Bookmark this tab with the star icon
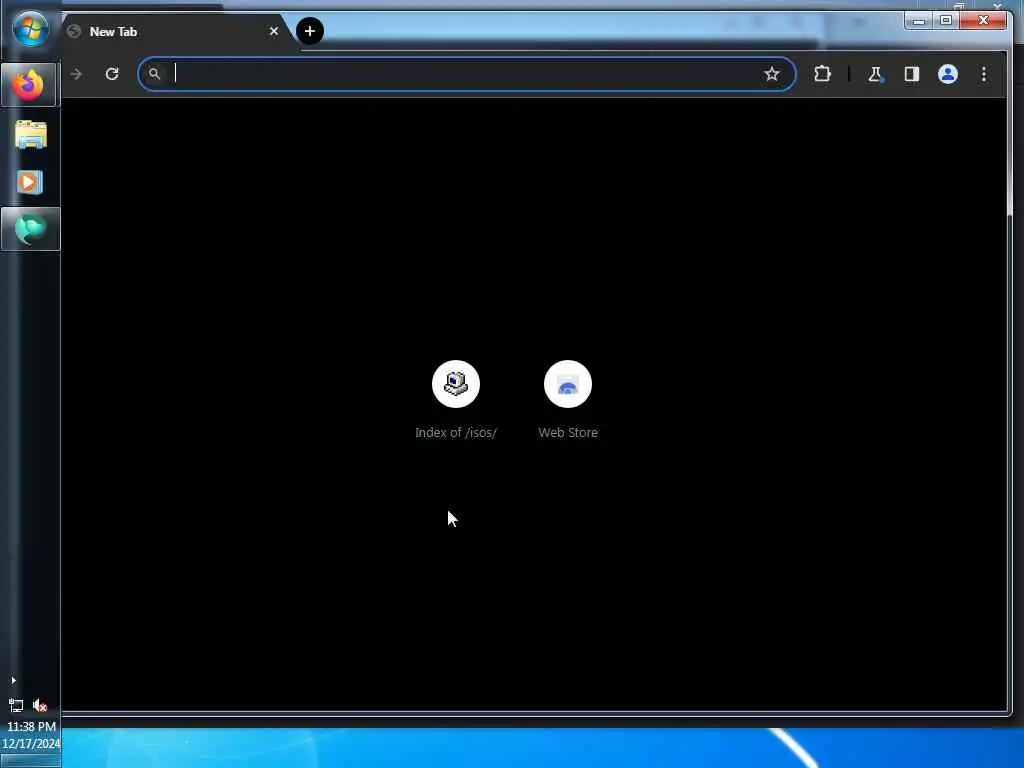 click(772, 74)
